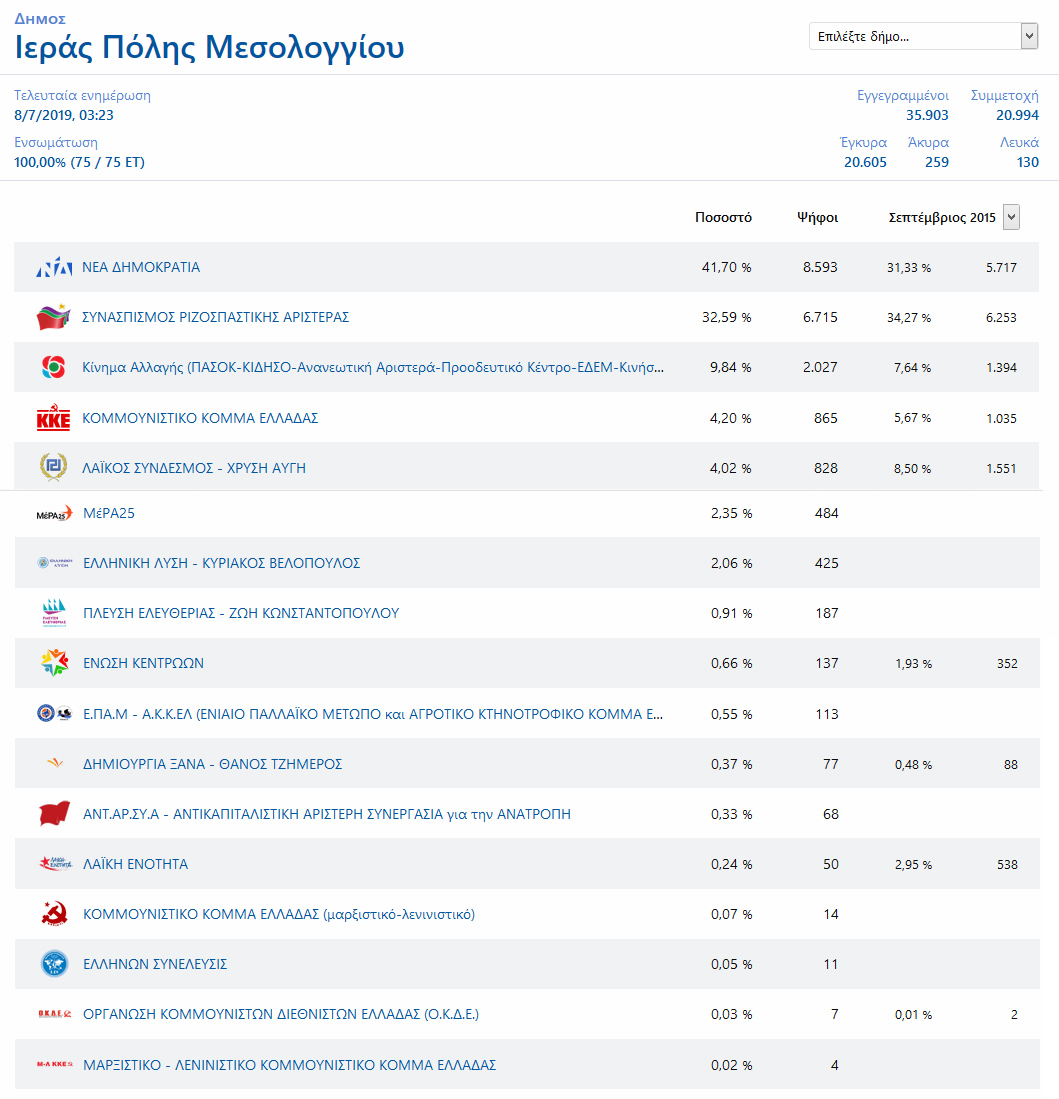Open ΕΛΛΗΝΙΚΗ ΛΥΣΗ - ΚΥΡΙΑΚΟΣ ΒΕΛΟΠΟΥΛΟΣ link

coord(221,563)
